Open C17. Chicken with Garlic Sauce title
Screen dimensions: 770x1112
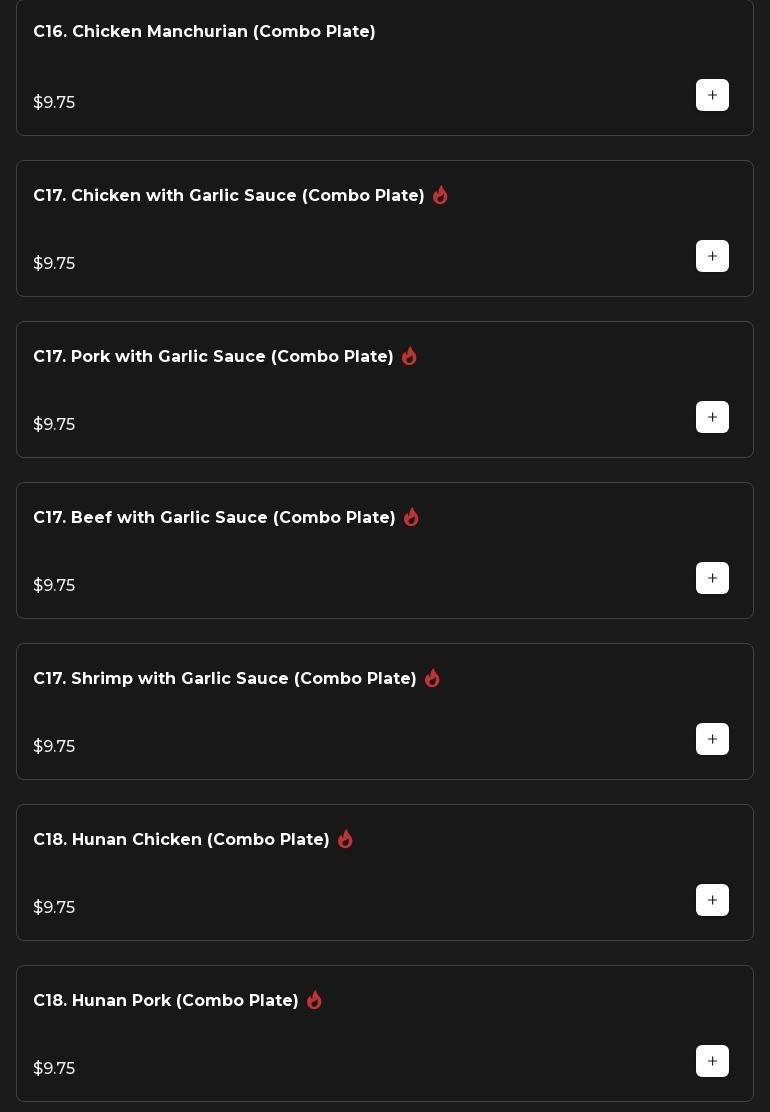click(x=229, y=196)
